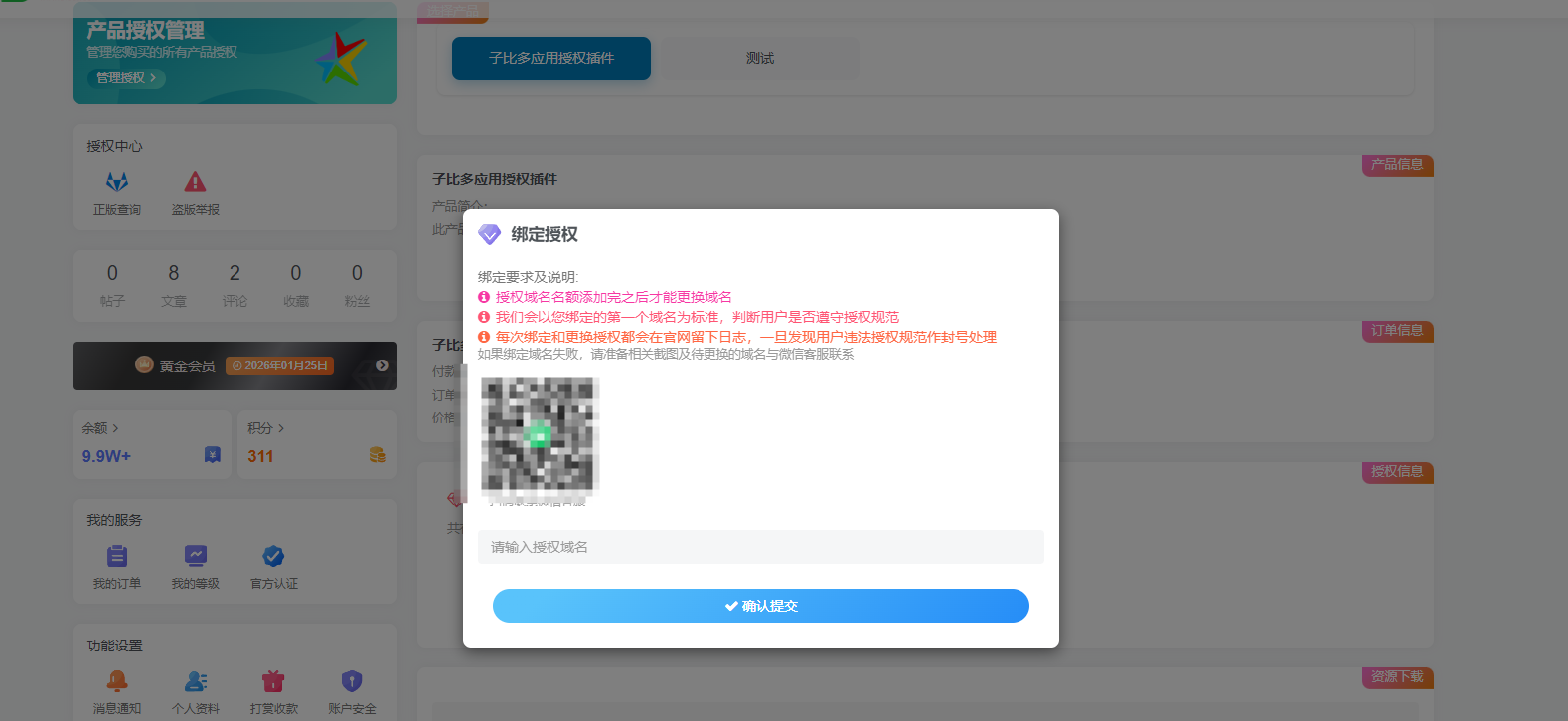Screen dimensions: 1568x721
Task: Click the 功能设置 section heading
Action: (114, 646)
